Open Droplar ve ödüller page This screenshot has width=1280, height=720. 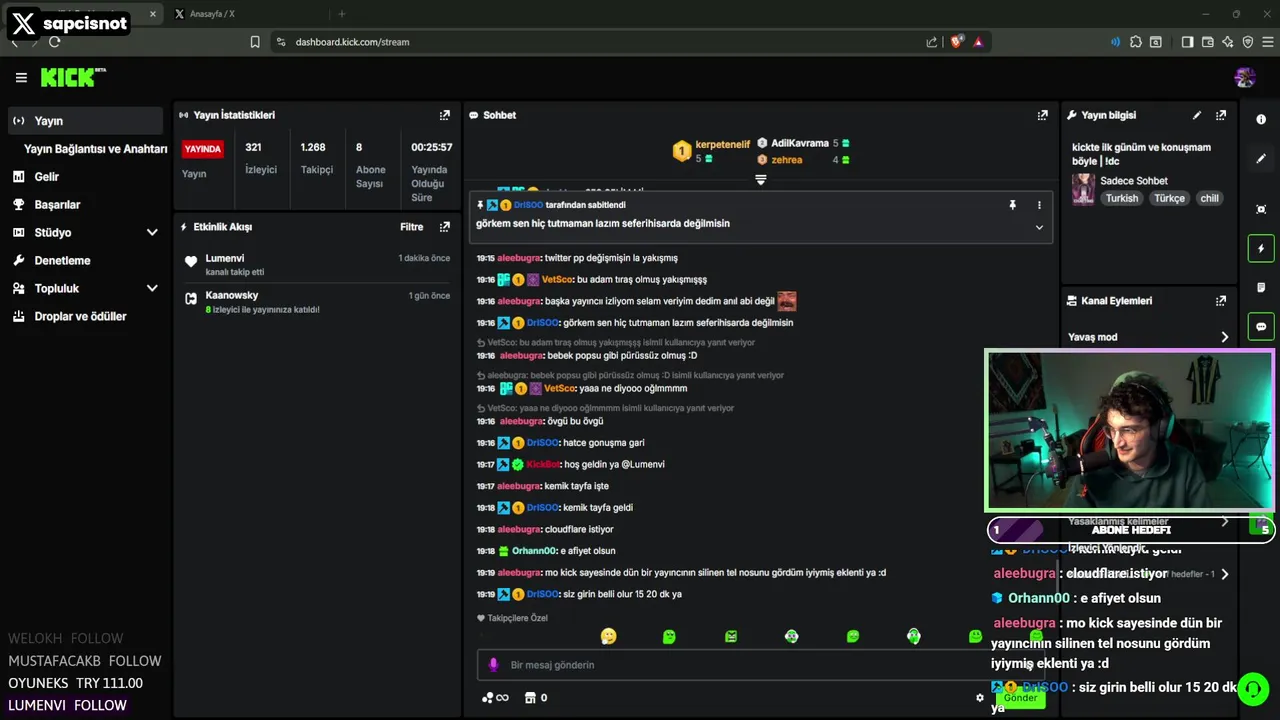tap(80, 317)
